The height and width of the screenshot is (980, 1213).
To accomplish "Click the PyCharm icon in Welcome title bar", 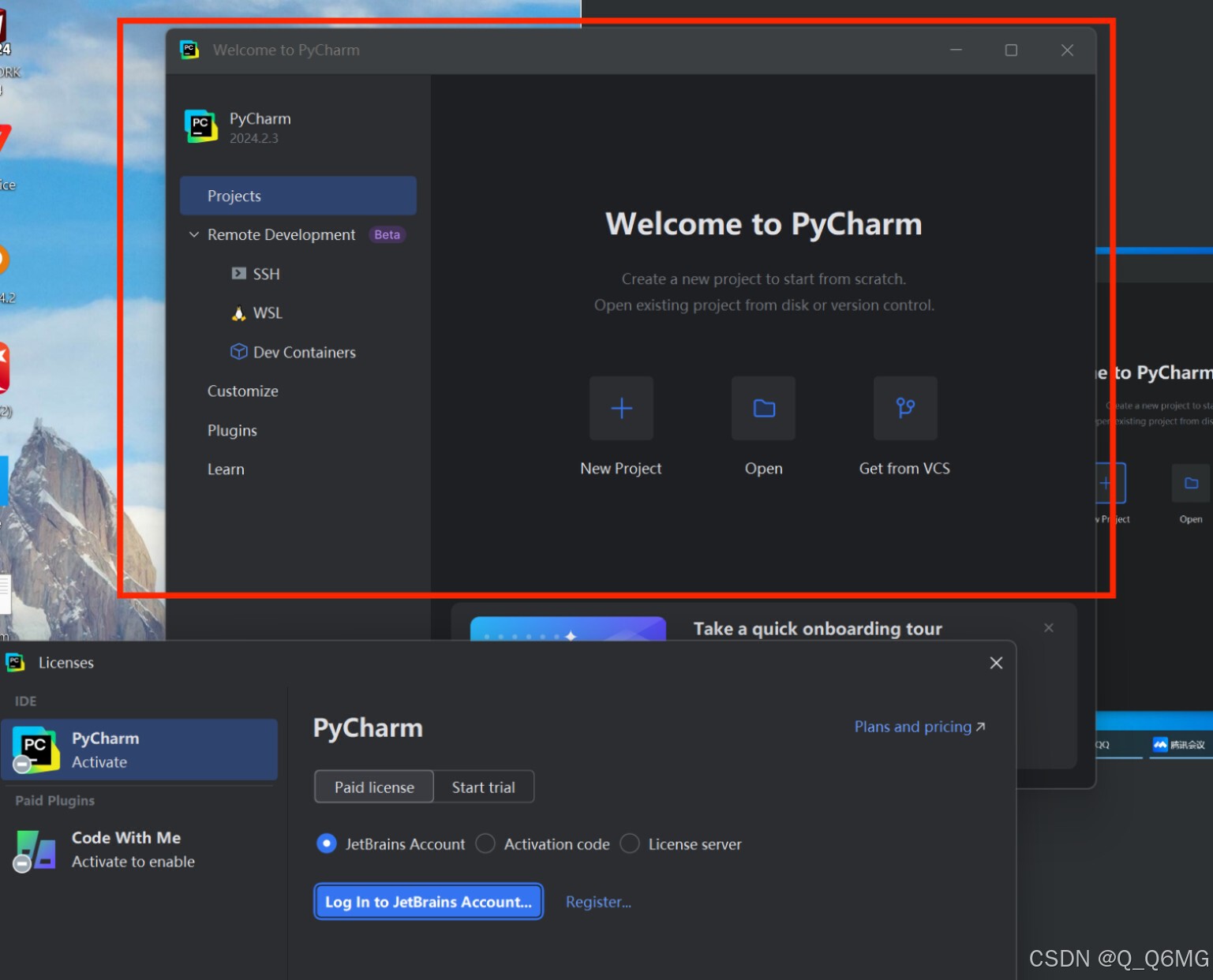I will (x=189, y=50).
